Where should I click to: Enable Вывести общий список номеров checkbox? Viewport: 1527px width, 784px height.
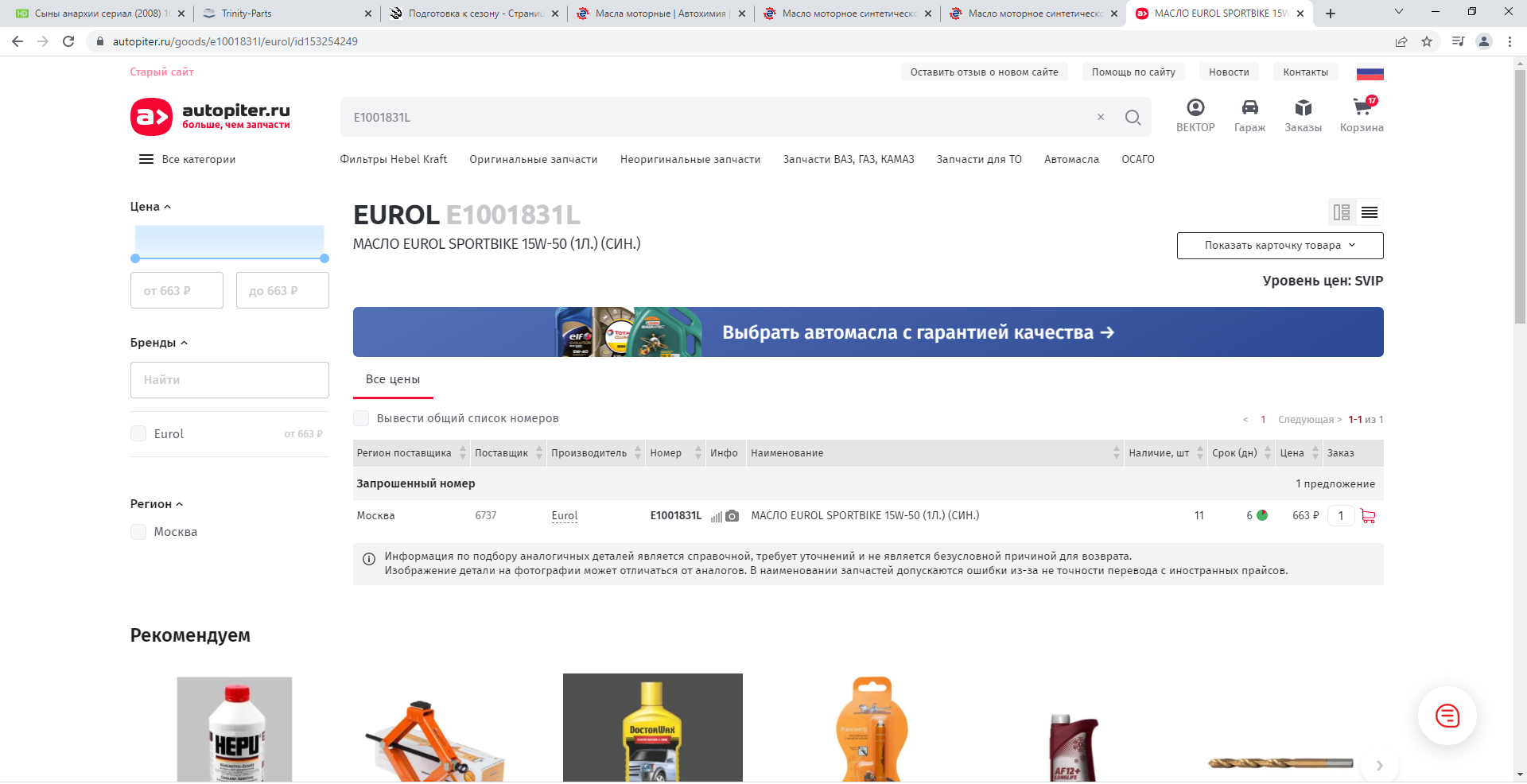coord(361,418)
